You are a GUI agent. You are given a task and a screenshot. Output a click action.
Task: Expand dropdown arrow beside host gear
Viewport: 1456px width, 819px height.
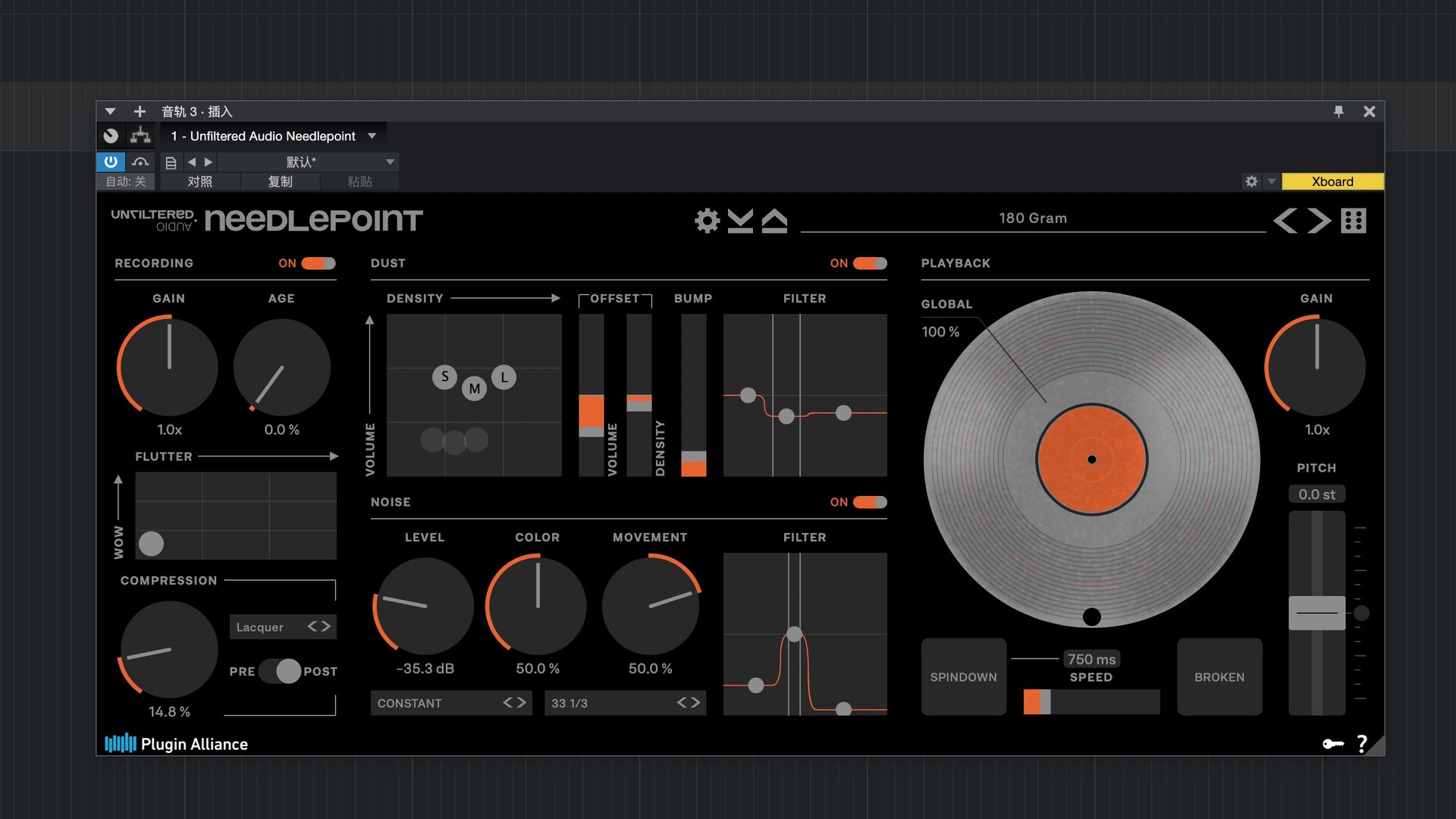[x=1272, y=181]
